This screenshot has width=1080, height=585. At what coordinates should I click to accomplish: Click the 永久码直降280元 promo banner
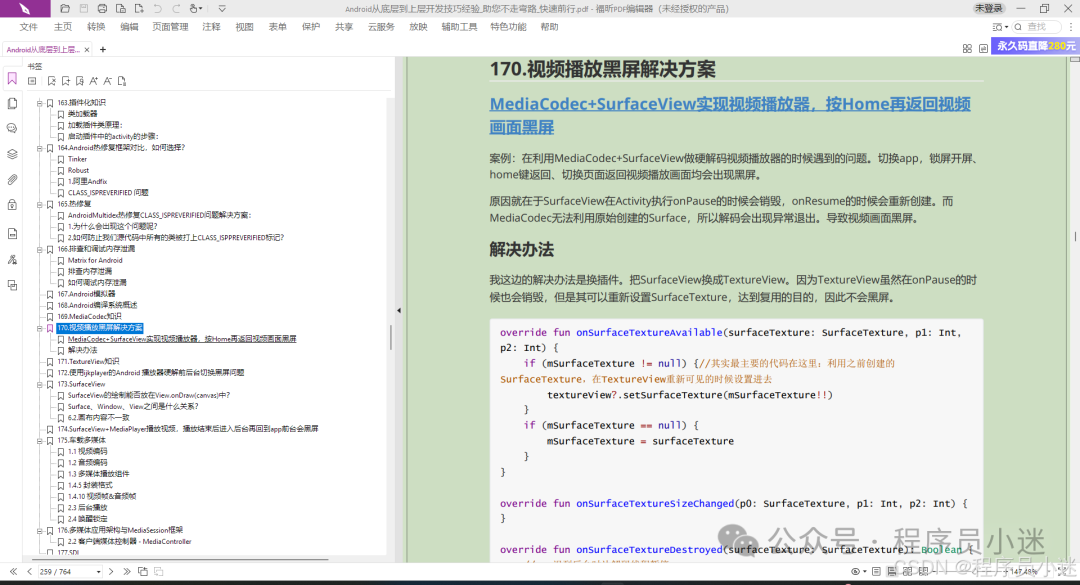(1035, 45)
